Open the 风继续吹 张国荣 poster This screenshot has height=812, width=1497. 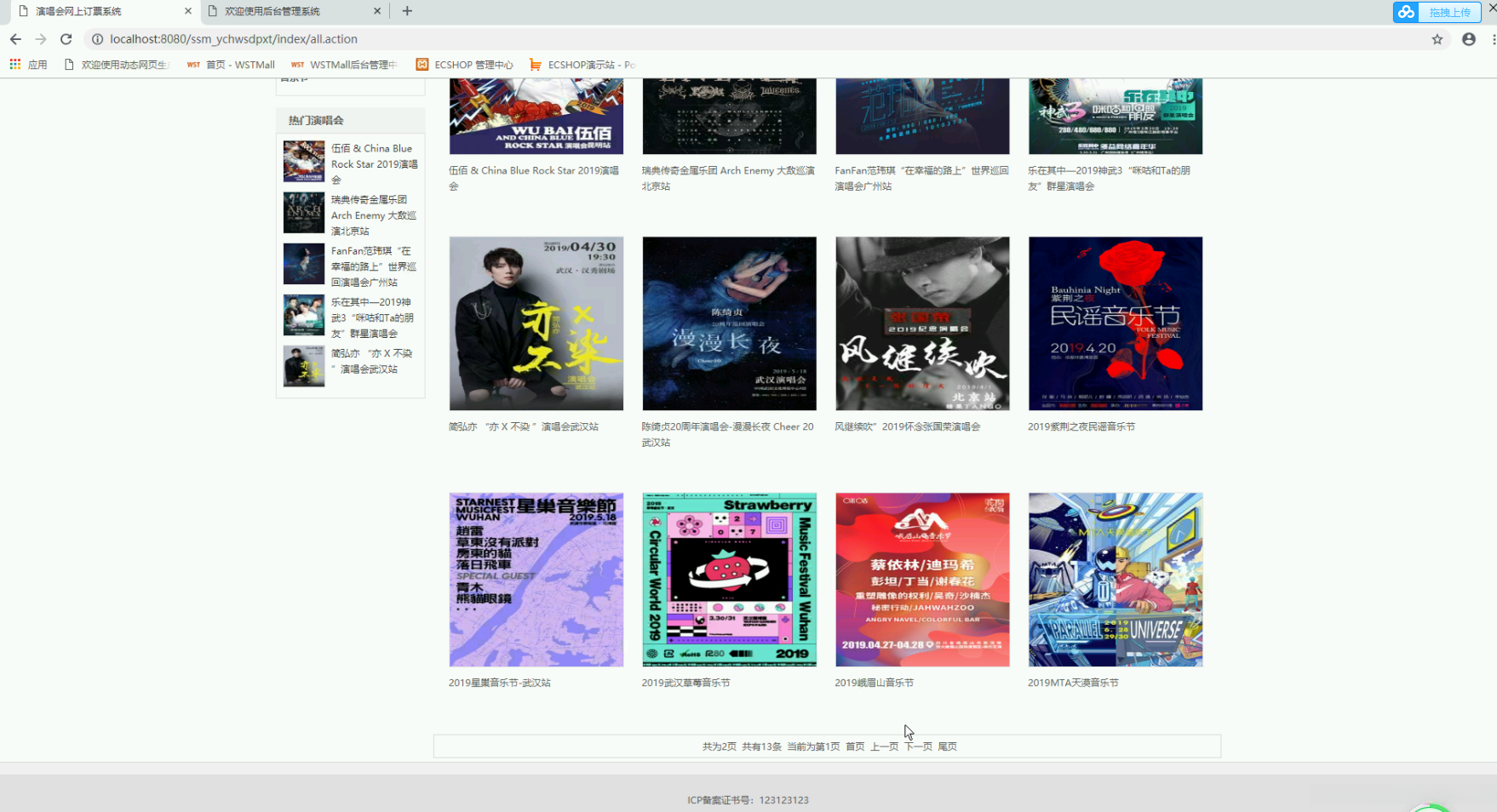[x=923, y=323]
